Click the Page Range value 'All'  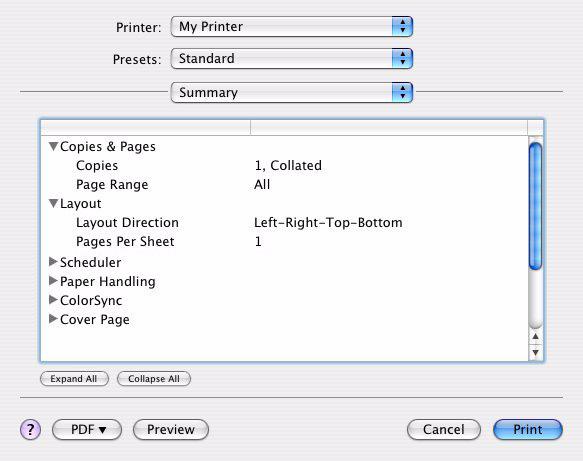pyautogui.click(x=262, y=184)
